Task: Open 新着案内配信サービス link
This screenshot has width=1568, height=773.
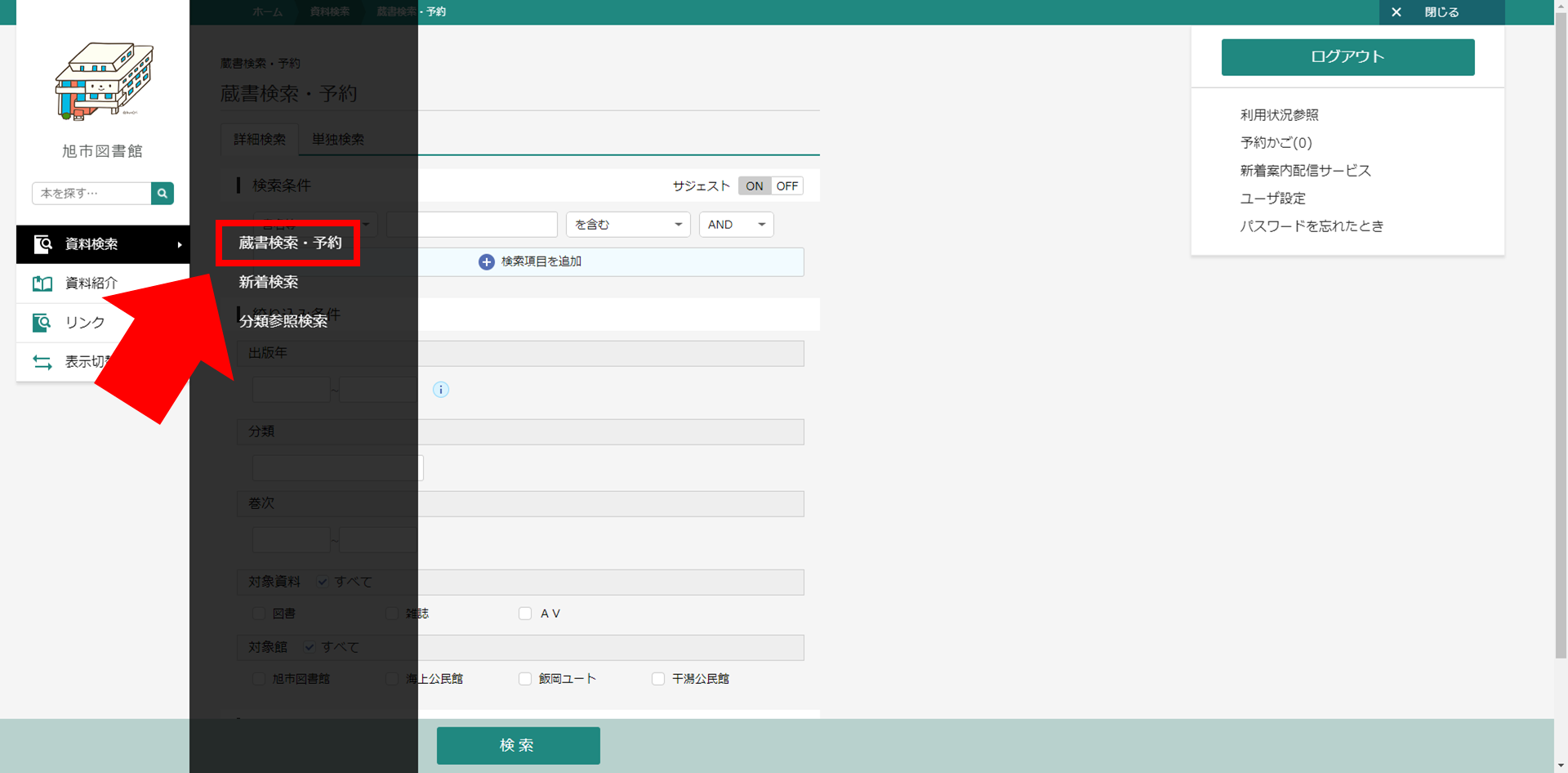Action: tap(1306, 171)
